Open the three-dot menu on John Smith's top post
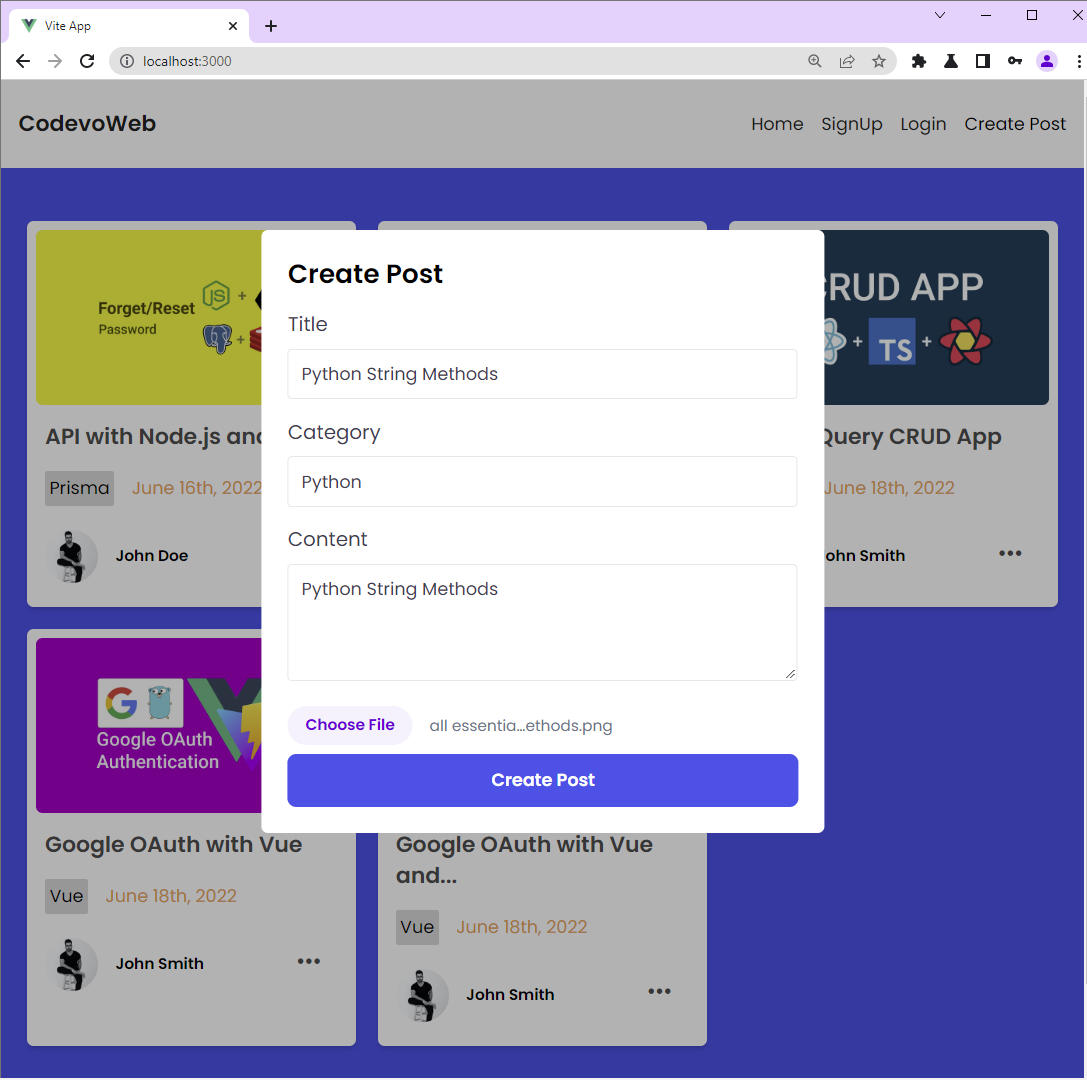Screen dimensions: 1087x1080 [x=1010, y=553]
